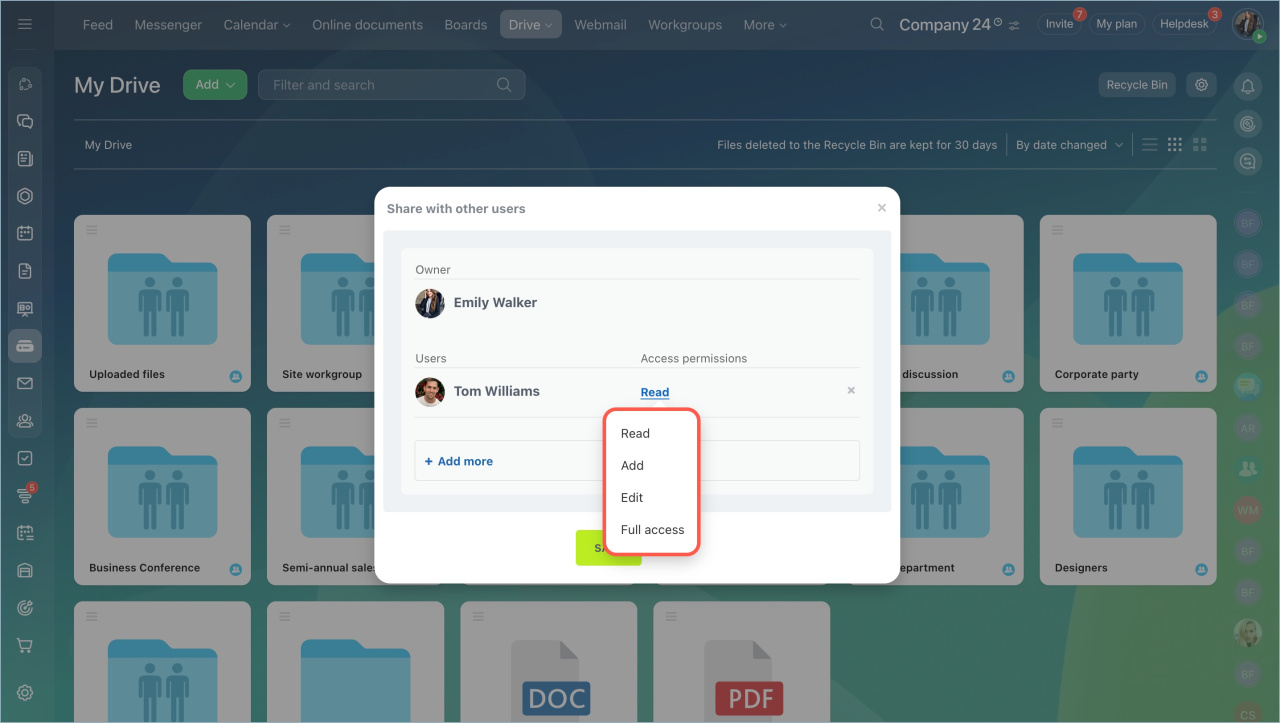1280x723 pixels.
Task: Open the calendar icon in left sidebar
Action: [x=25, y=233]
